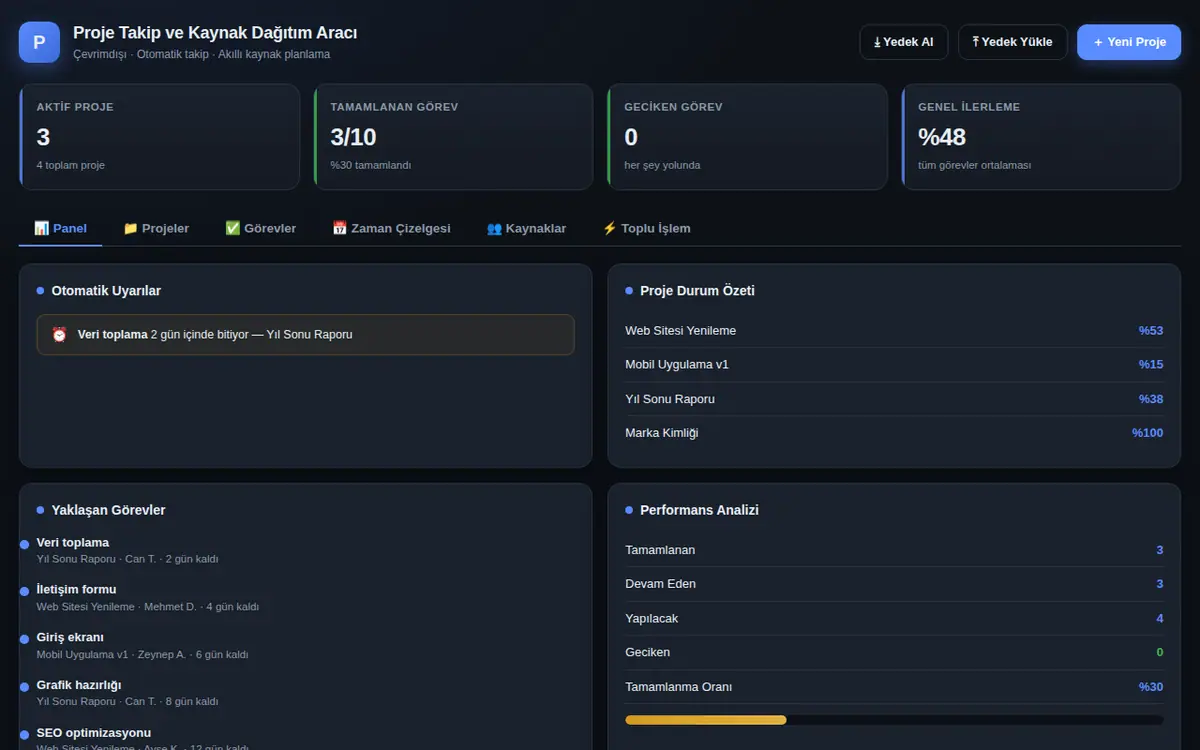The width and height of the screenshot is (1200, 750).
Task: Click the alarm clock icon in alert
Action: [x=59, y=335]
